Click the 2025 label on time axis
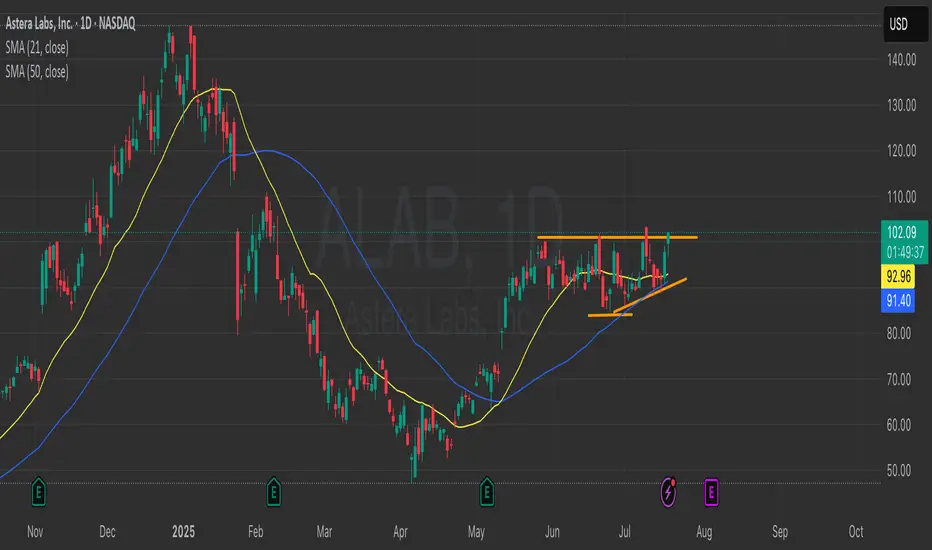Screen dimensions: 932x550 pyautogui.click(x=183, y=532)
